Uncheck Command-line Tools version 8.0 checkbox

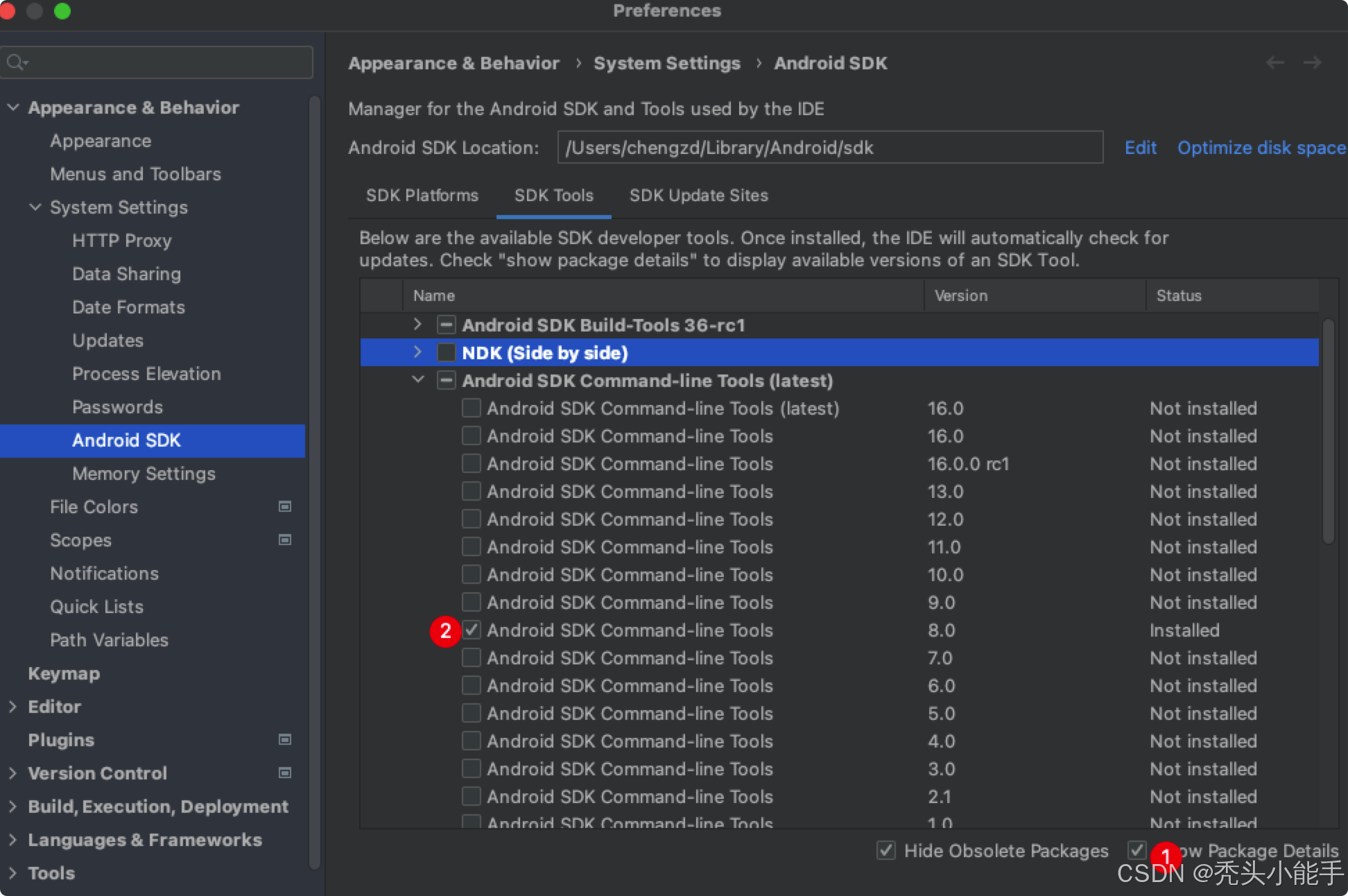pyautogui.click(x=472, y=630)
